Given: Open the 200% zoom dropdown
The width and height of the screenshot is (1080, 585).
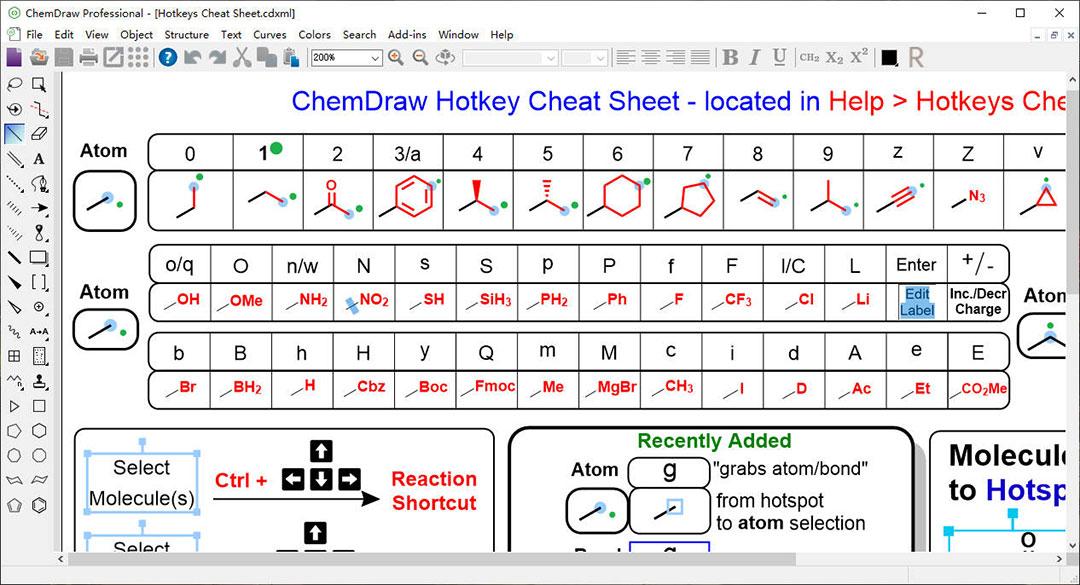Looking at the screenshot, I should [375, 58].
